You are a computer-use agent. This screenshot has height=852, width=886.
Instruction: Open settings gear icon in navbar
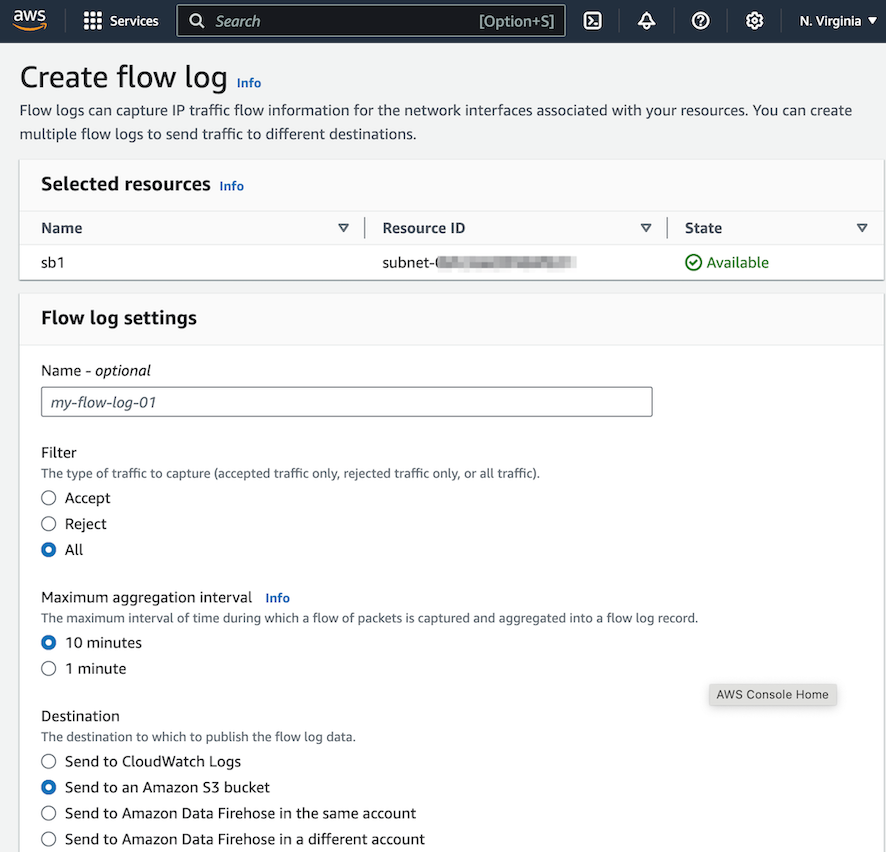point(755,21)
